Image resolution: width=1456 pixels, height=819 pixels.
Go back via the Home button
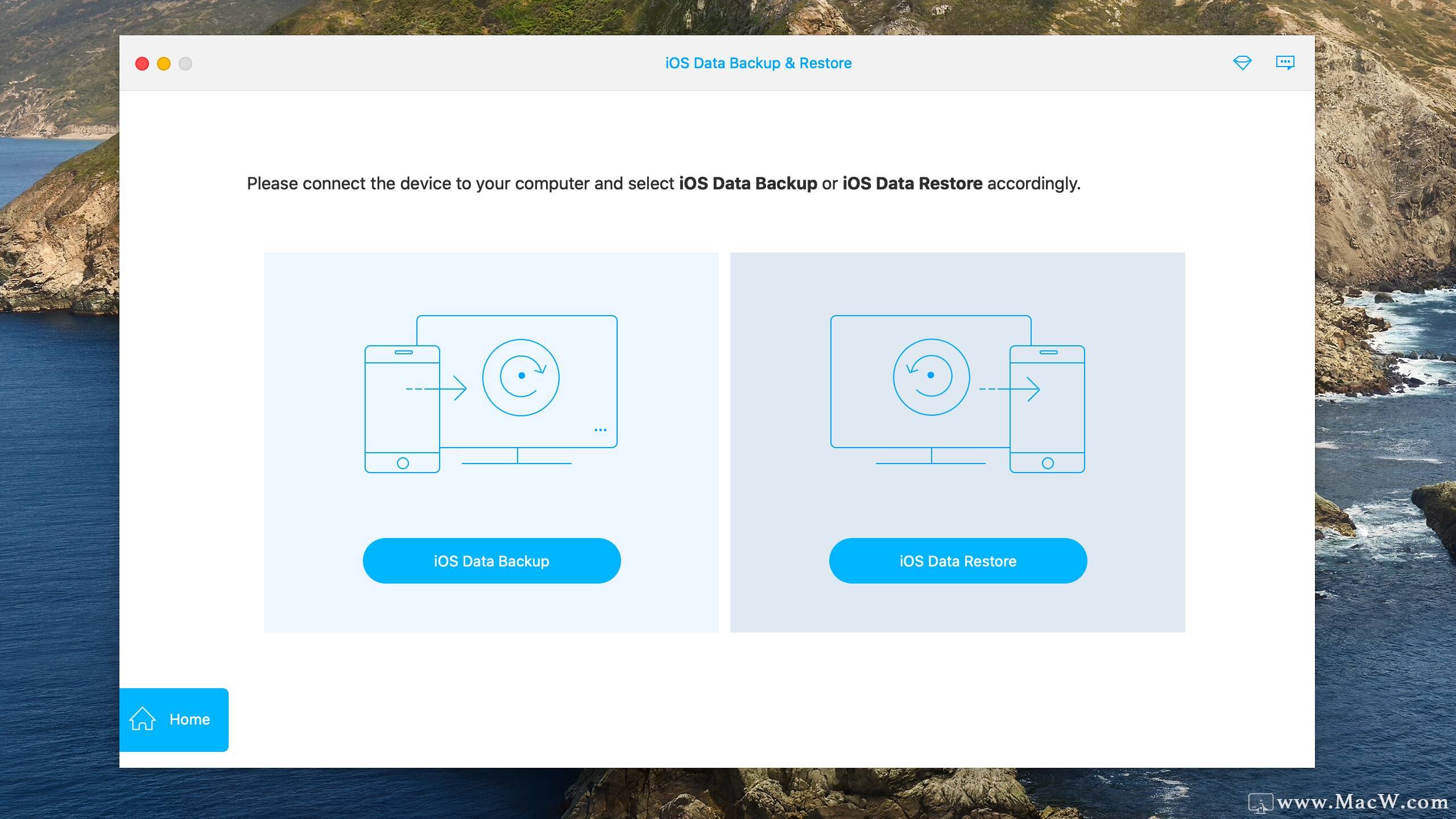[174, 720]
